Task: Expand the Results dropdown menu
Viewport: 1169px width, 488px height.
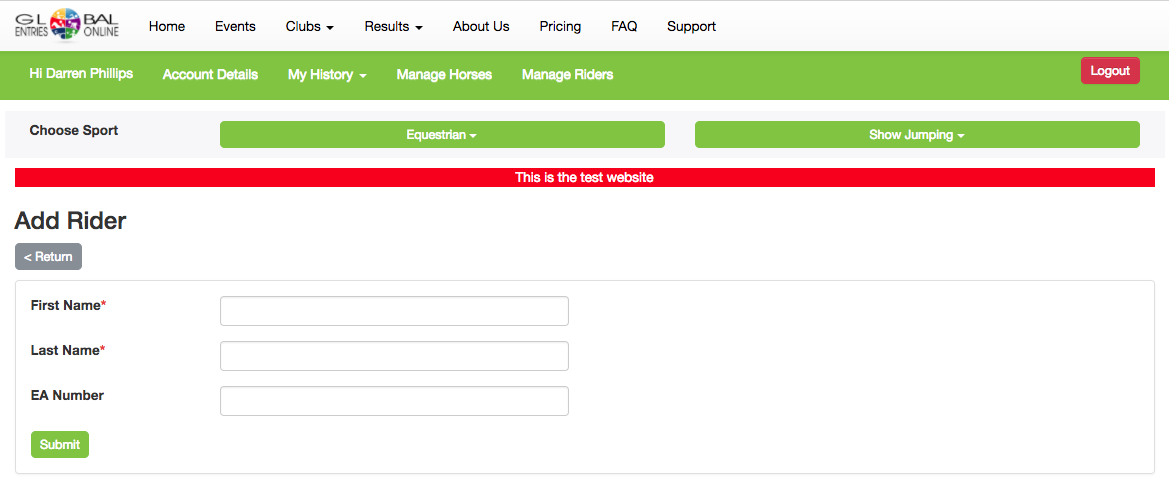Action: (393, 27)
